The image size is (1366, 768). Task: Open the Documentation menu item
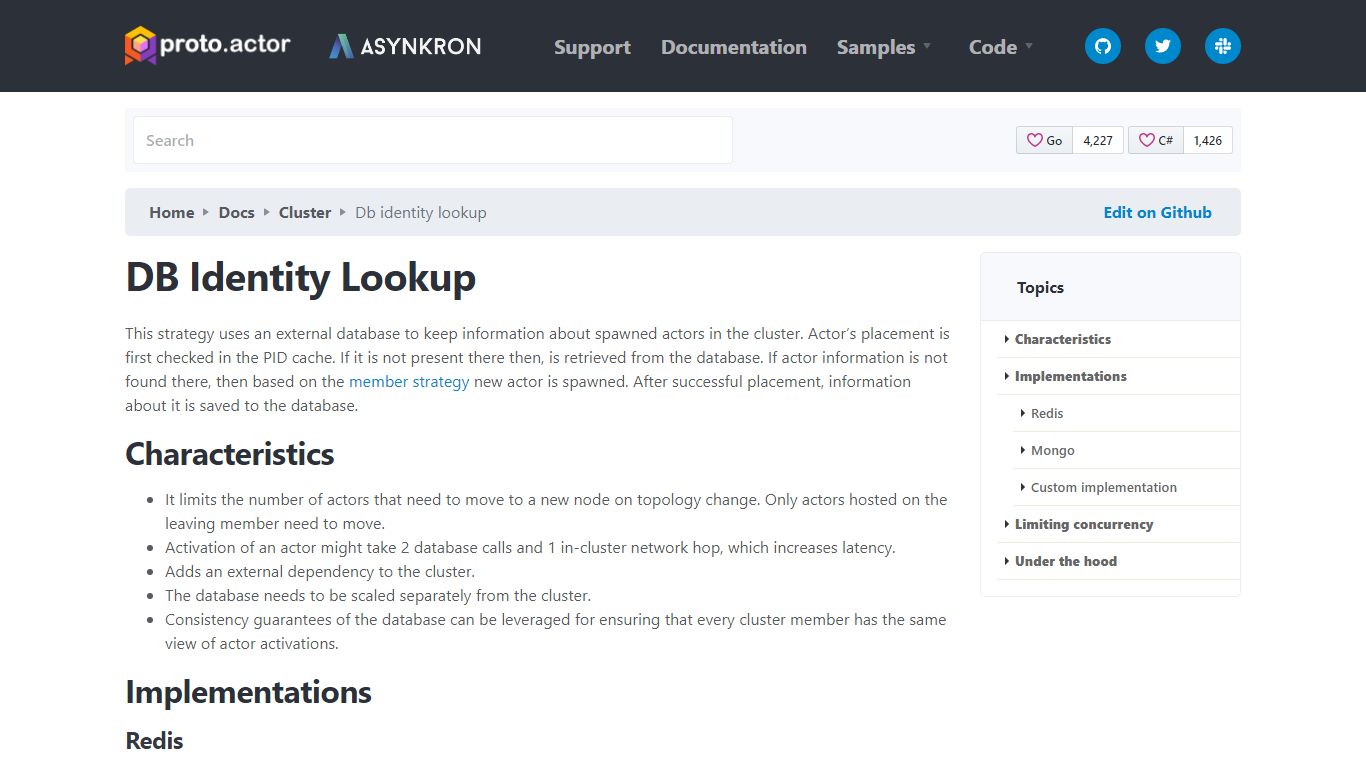734,47
